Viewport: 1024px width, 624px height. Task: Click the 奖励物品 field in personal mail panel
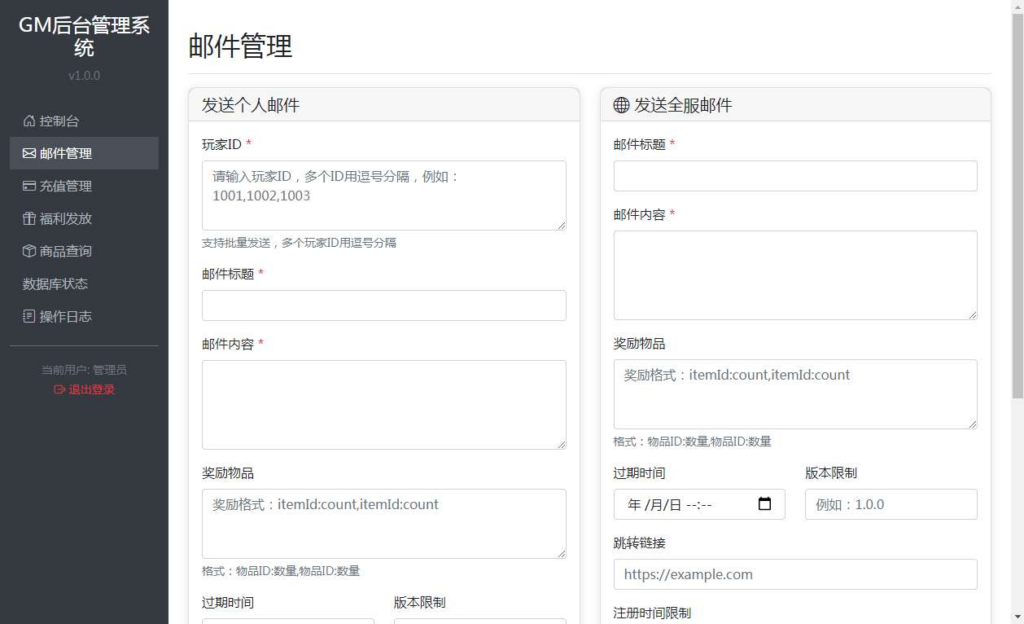click(383, 522)
